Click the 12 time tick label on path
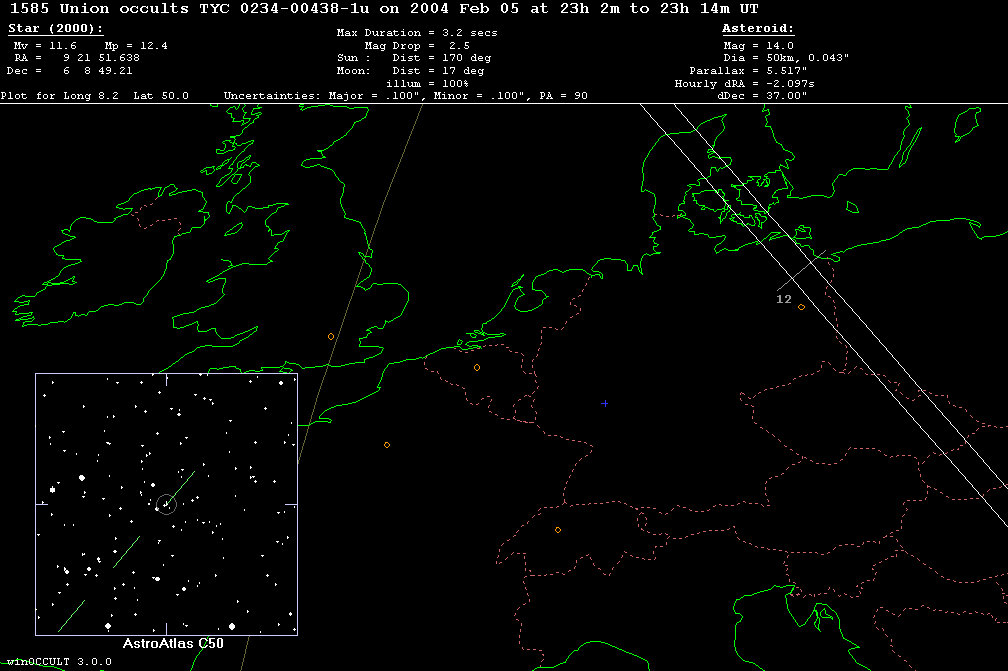1008x671 pixels. coord(783,299)
